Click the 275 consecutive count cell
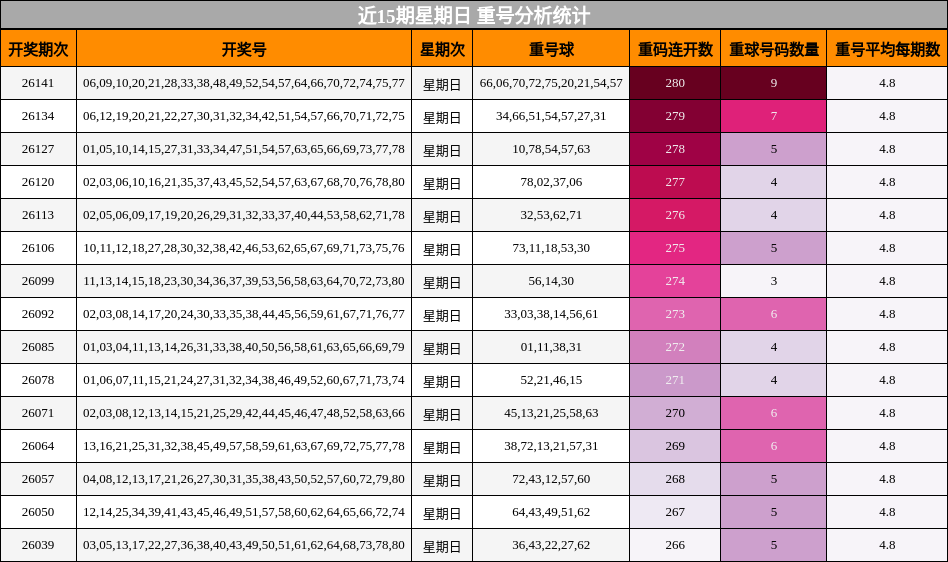This screenshot has height=562, width=948. (675, 248)
